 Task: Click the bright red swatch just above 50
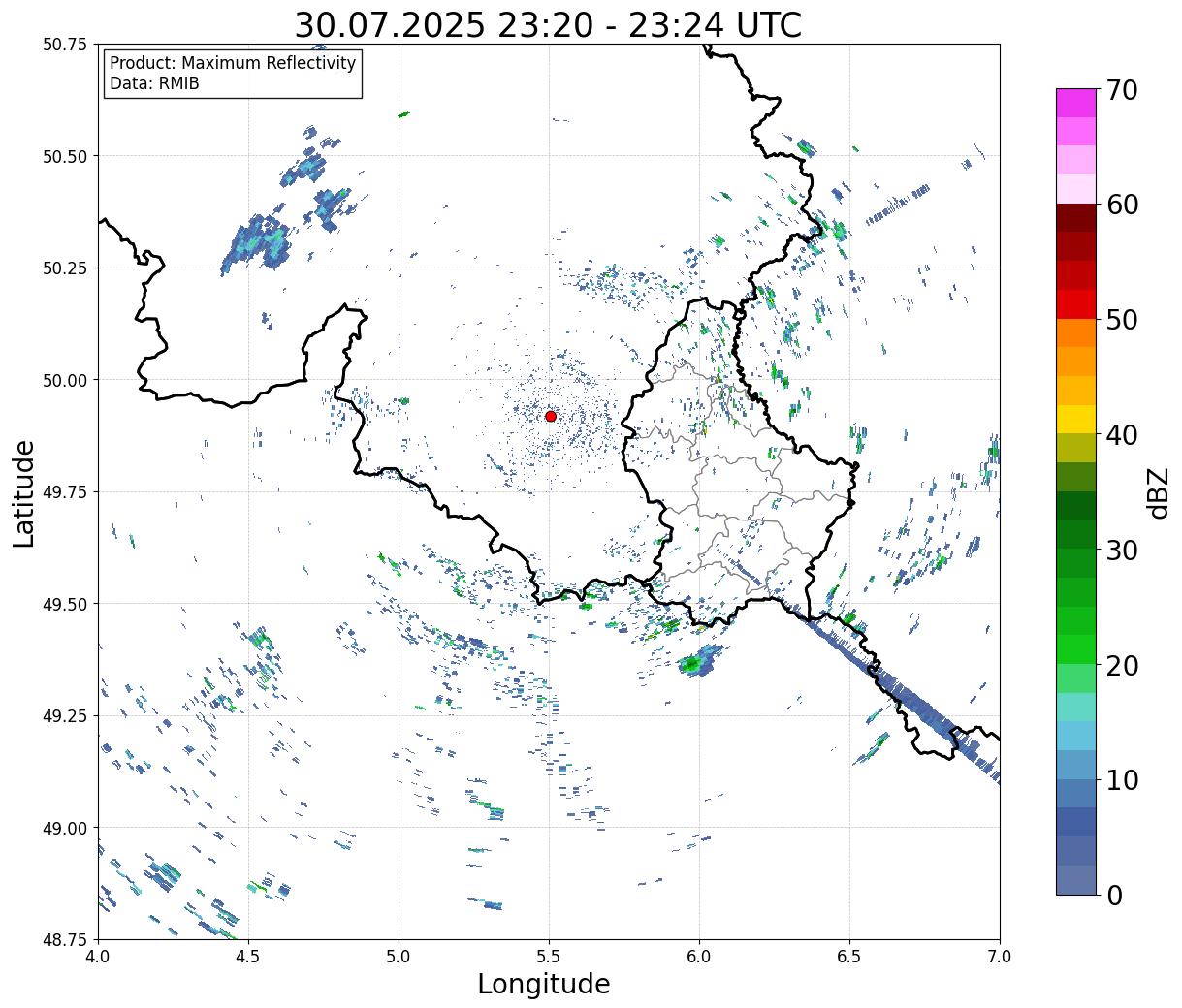(1076, 304)
